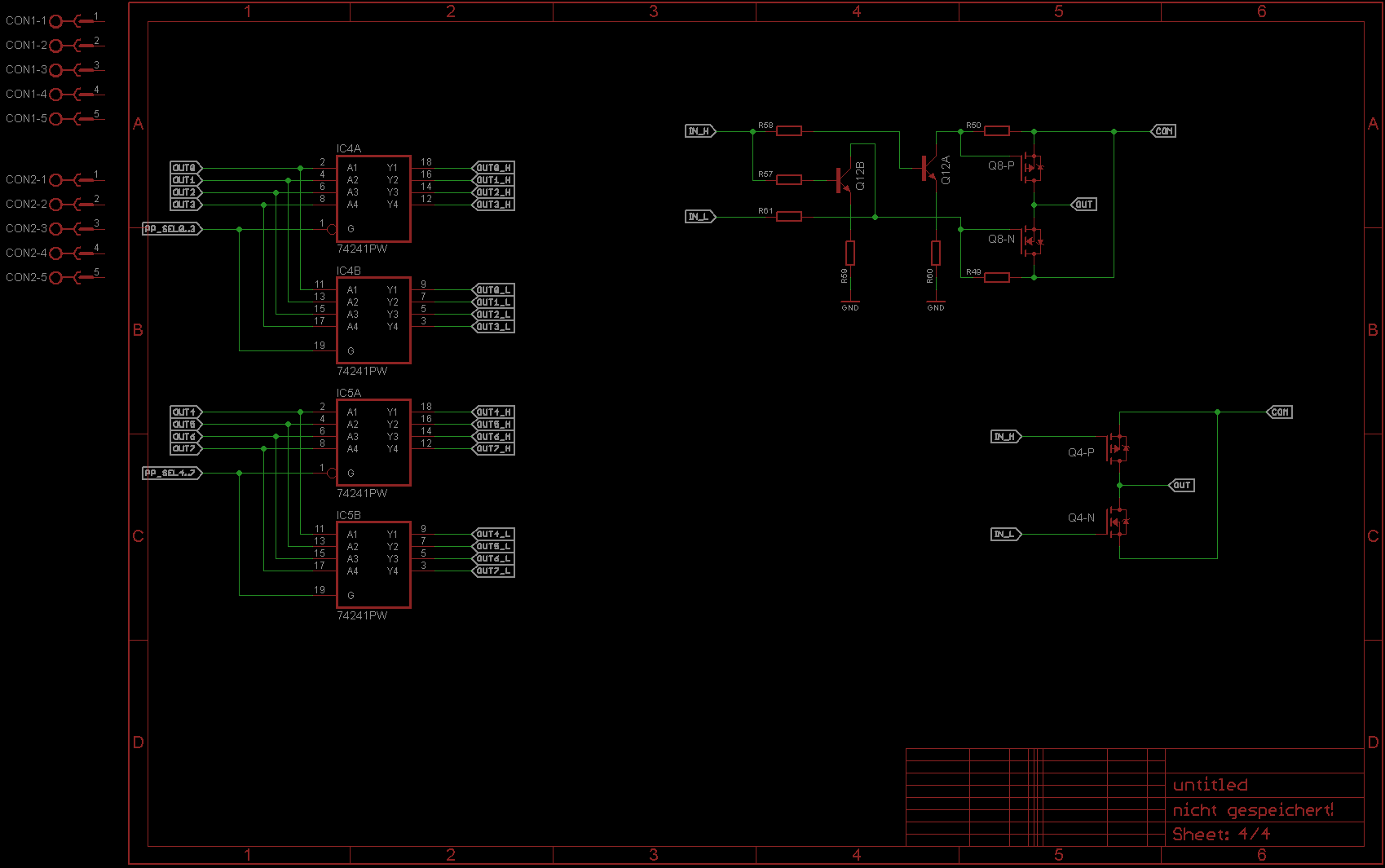Select the PP_SEL4..7 net label
1385x868 pixels.
[x=172, y=473]
